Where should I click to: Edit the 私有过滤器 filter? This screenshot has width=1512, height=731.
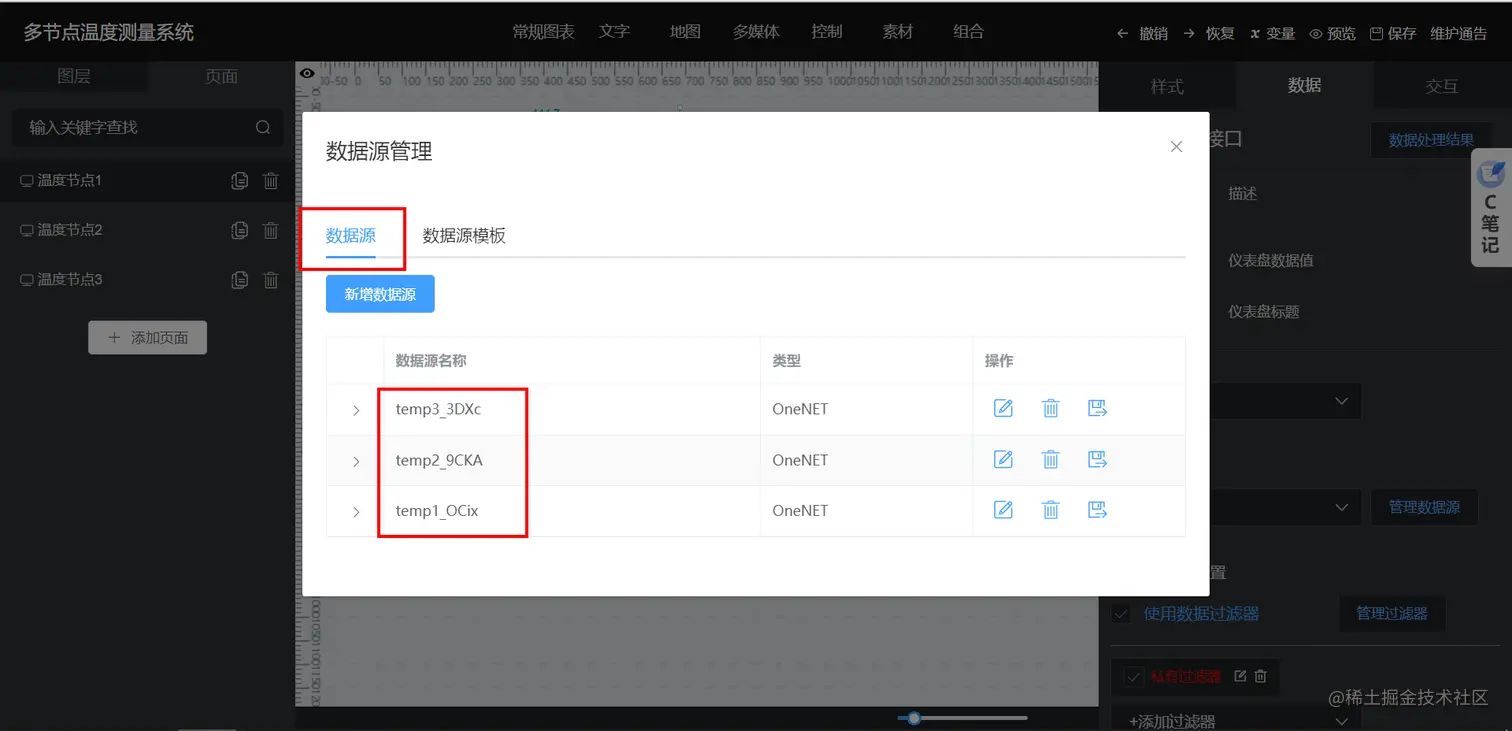pos(1240,676)
